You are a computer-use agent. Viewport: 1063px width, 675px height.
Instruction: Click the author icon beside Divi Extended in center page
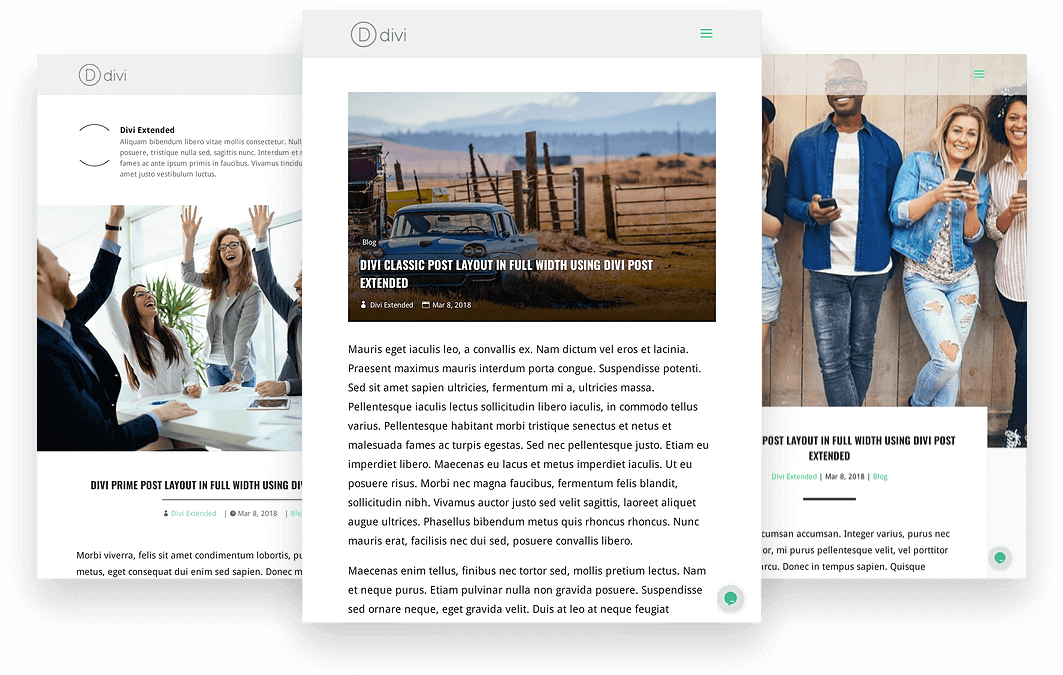pyautogui.click(x=363, y=305)
